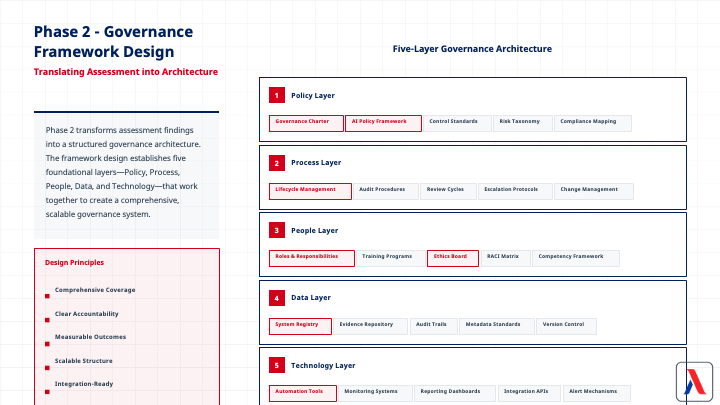Click the bullet beside Clear Accountability
This screenshot has height=405, width=720.
click(x=47, y=320)
